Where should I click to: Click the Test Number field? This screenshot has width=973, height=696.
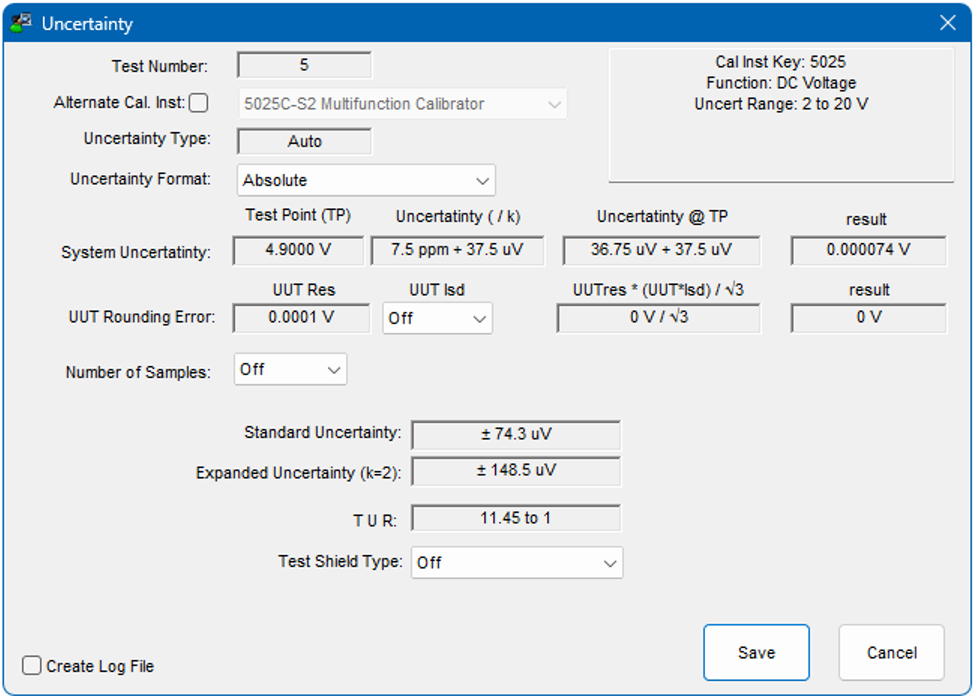[304, 66]
